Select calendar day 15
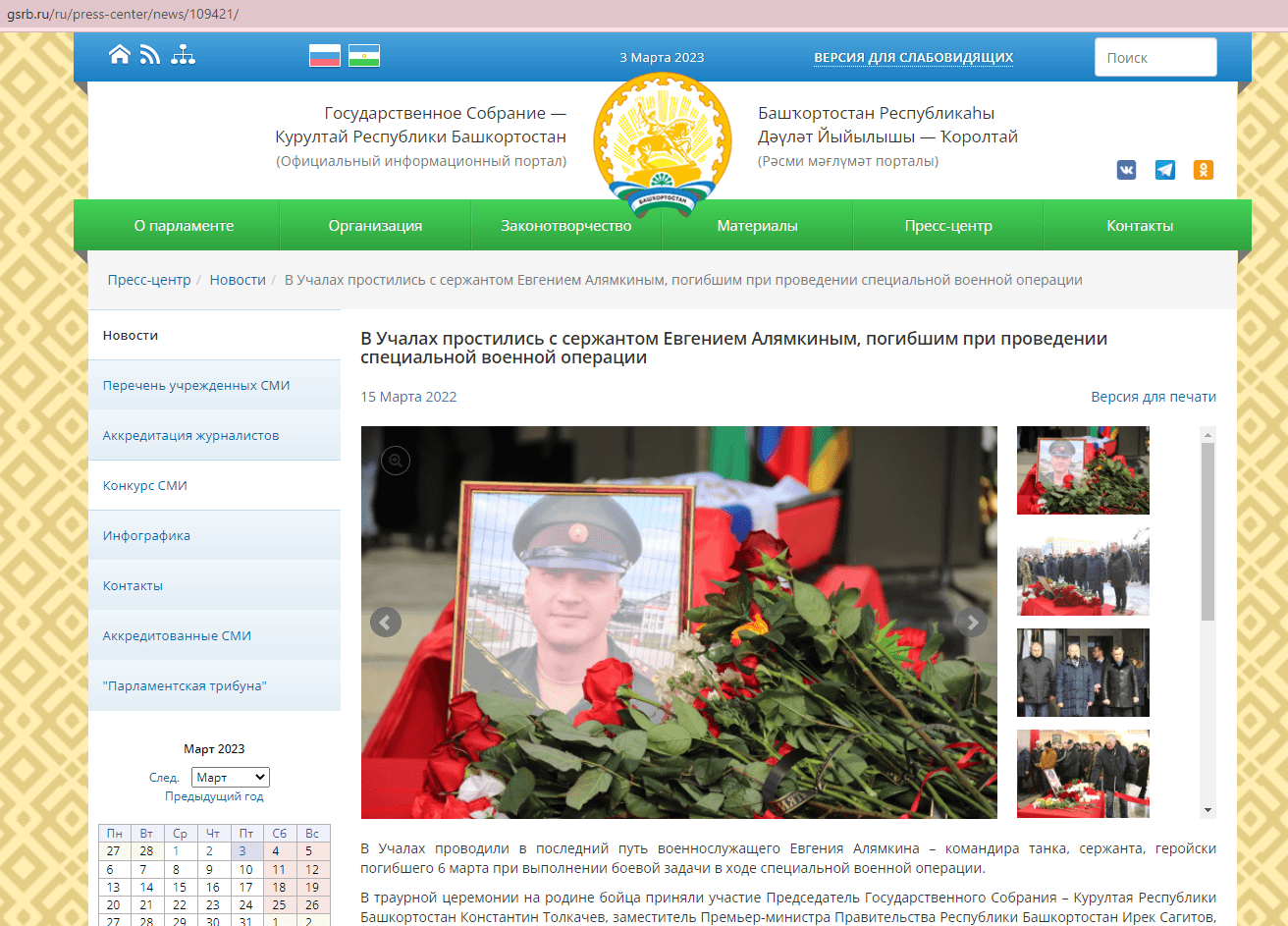Image resolution: width=1288 pixels, height=926 pixels. pos(181,887)
